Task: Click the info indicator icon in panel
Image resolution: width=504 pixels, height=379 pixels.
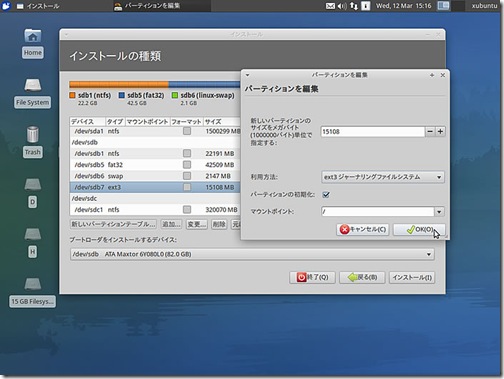Action: click(x=366, y=6)
